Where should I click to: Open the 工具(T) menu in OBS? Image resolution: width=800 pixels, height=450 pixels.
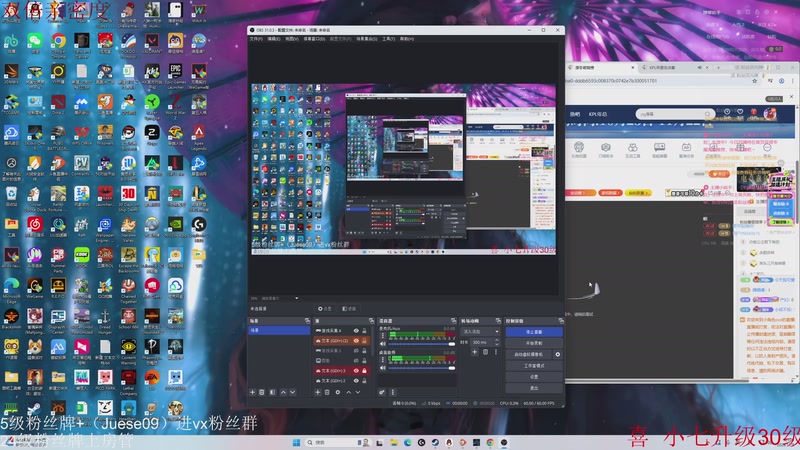389,39
